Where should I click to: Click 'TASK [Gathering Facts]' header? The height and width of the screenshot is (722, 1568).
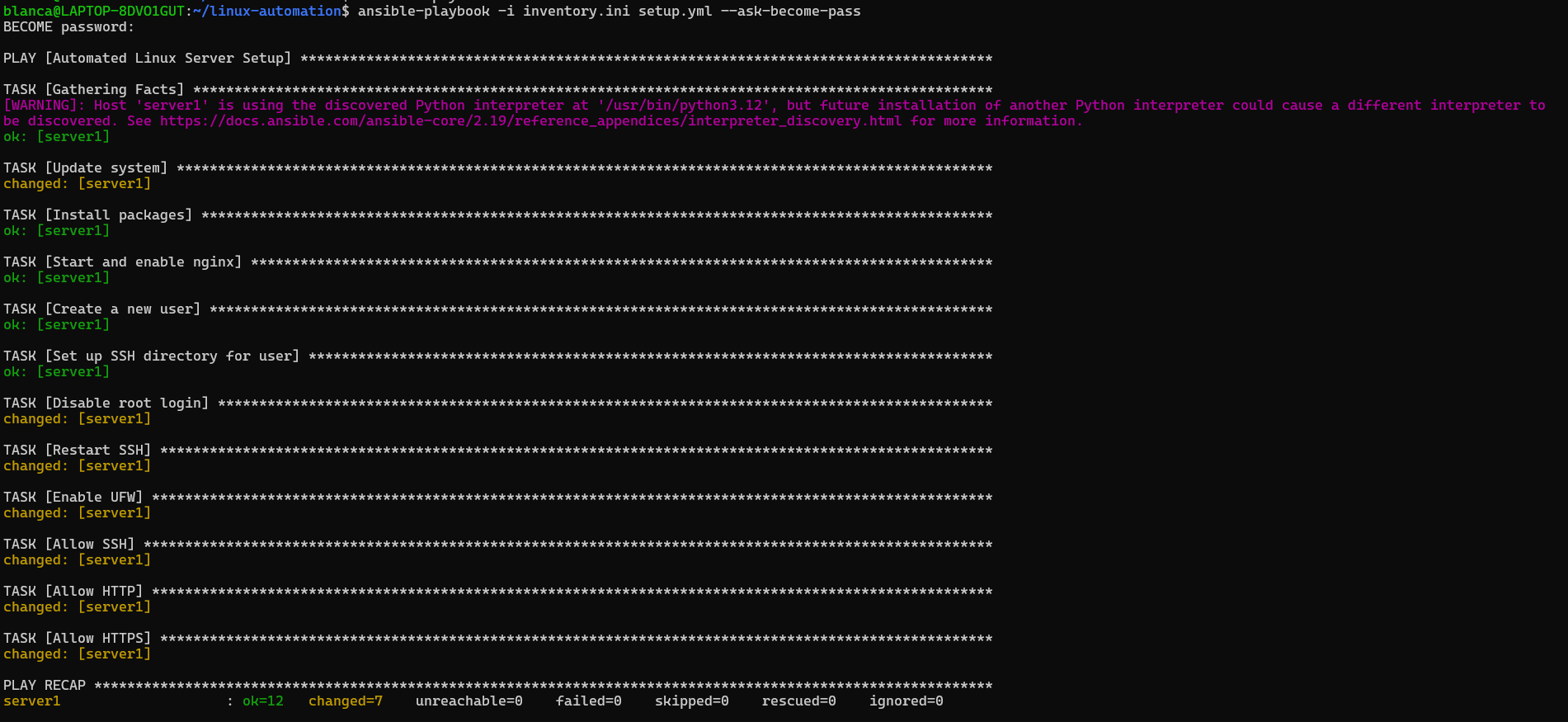click(x=93, y=90)
